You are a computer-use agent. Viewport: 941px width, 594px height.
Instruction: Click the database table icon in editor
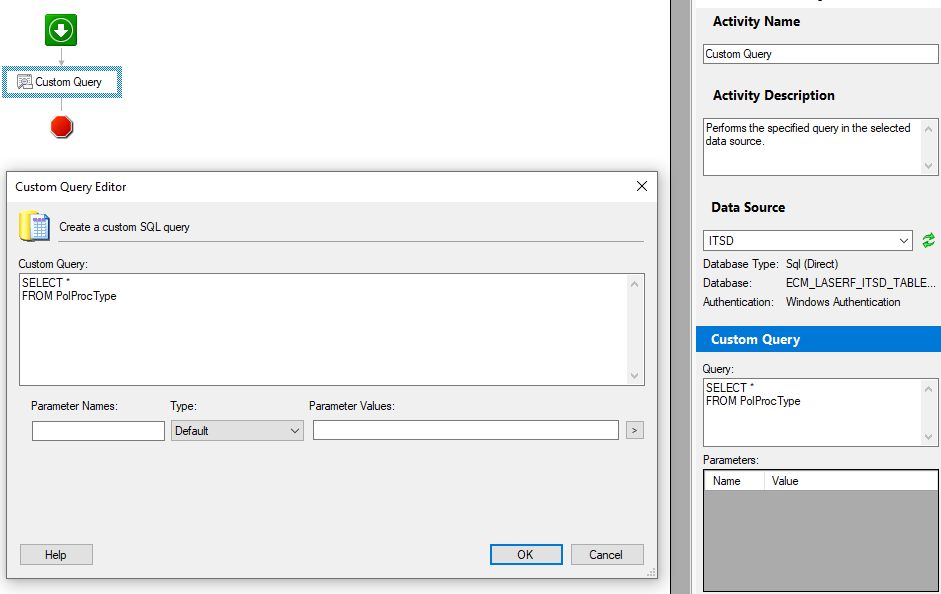34,226
